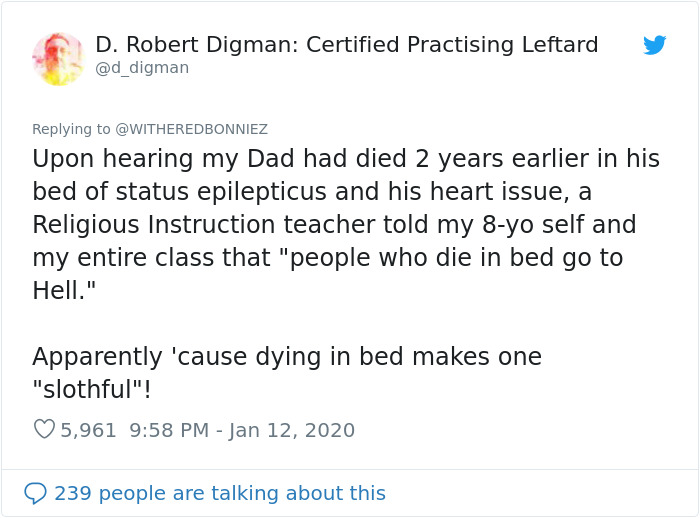Screen dimensions: 700x518
Task: Click the 9:58 PM timestamp
Action: (168, 430)
